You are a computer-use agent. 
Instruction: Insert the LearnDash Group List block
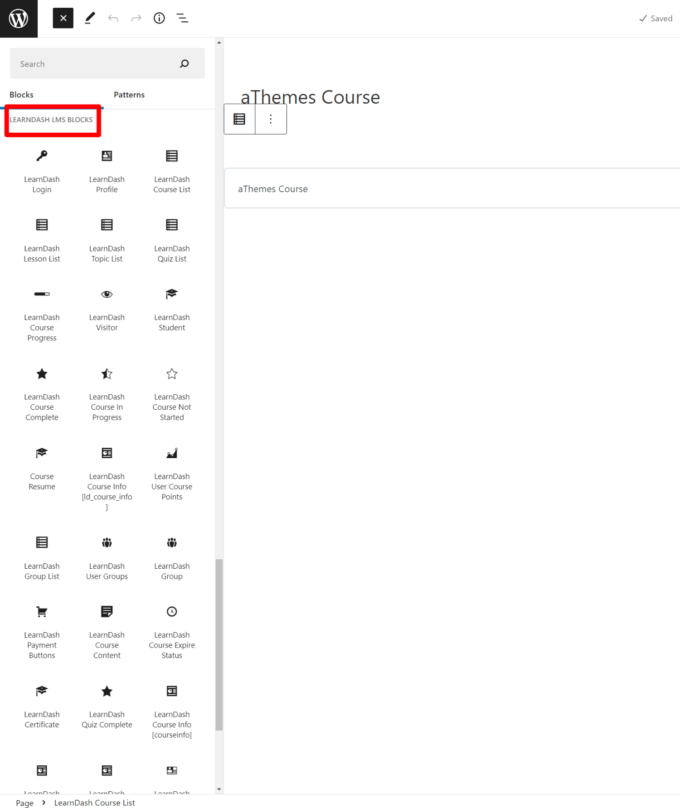[42, 558]
